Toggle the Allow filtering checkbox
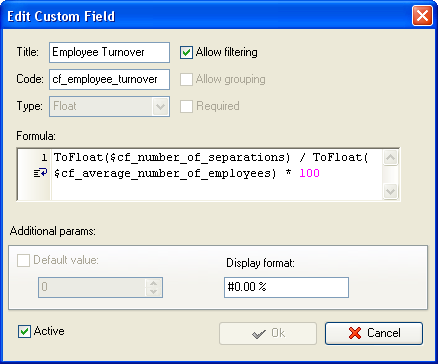The image size is (438, 364). [x=186, y=52]
